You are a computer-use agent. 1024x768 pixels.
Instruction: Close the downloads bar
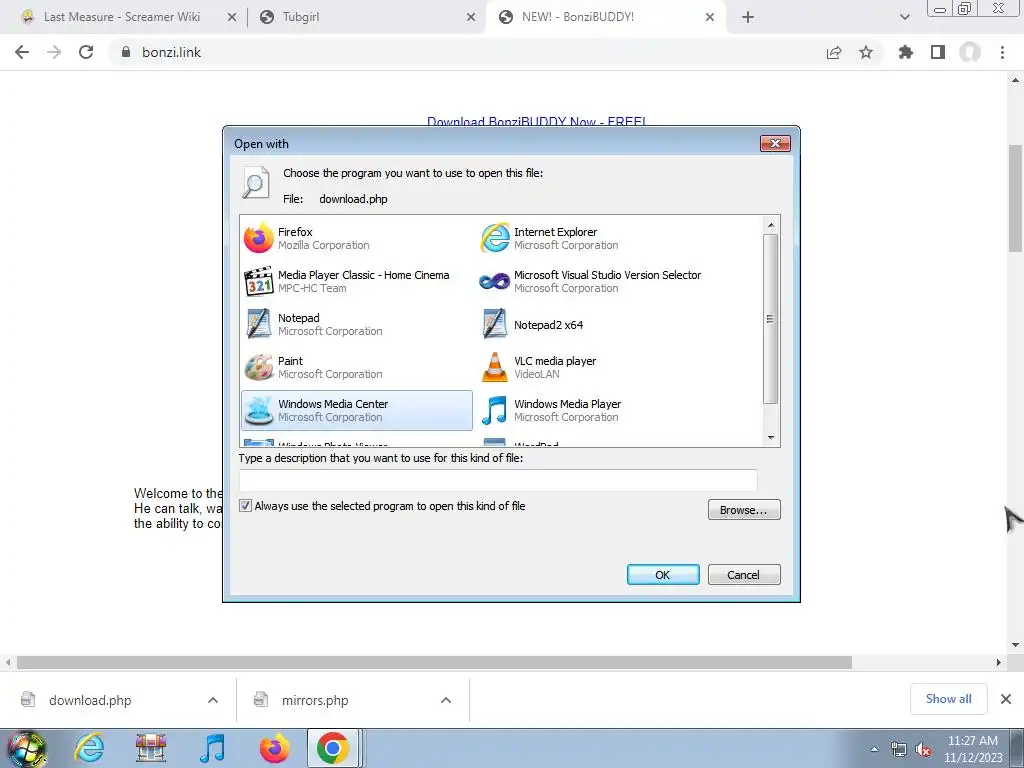click(1006, 699)
